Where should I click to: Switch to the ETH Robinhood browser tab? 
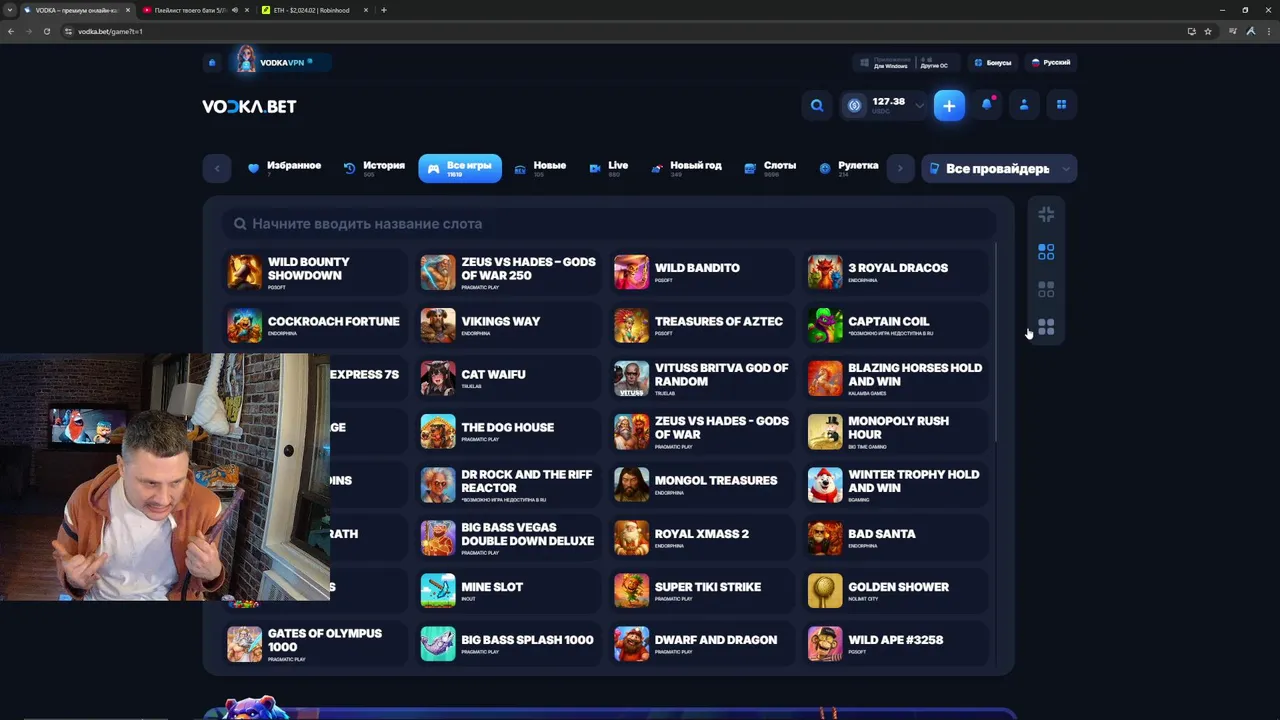coord(314,10)
